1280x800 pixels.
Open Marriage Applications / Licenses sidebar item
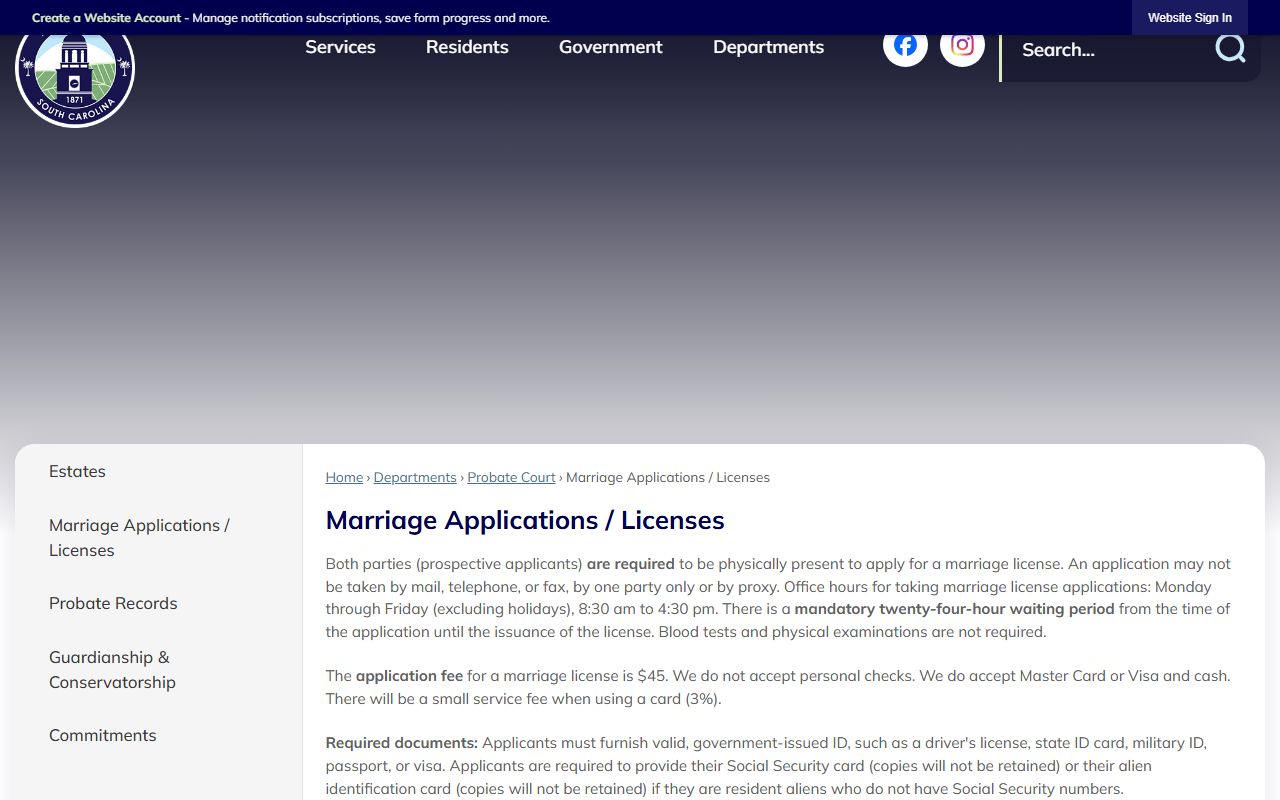pos(139,538)
